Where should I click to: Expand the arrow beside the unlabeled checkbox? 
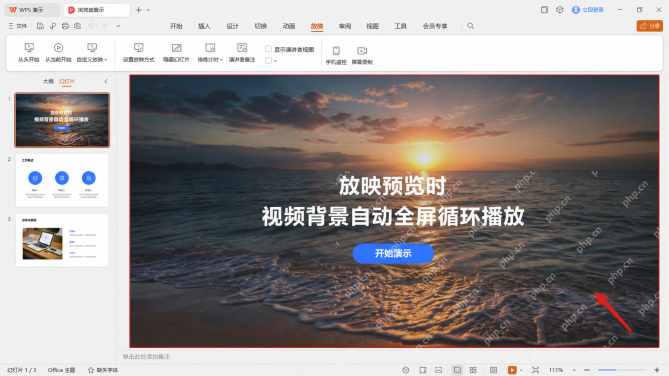tap(276, 61)
